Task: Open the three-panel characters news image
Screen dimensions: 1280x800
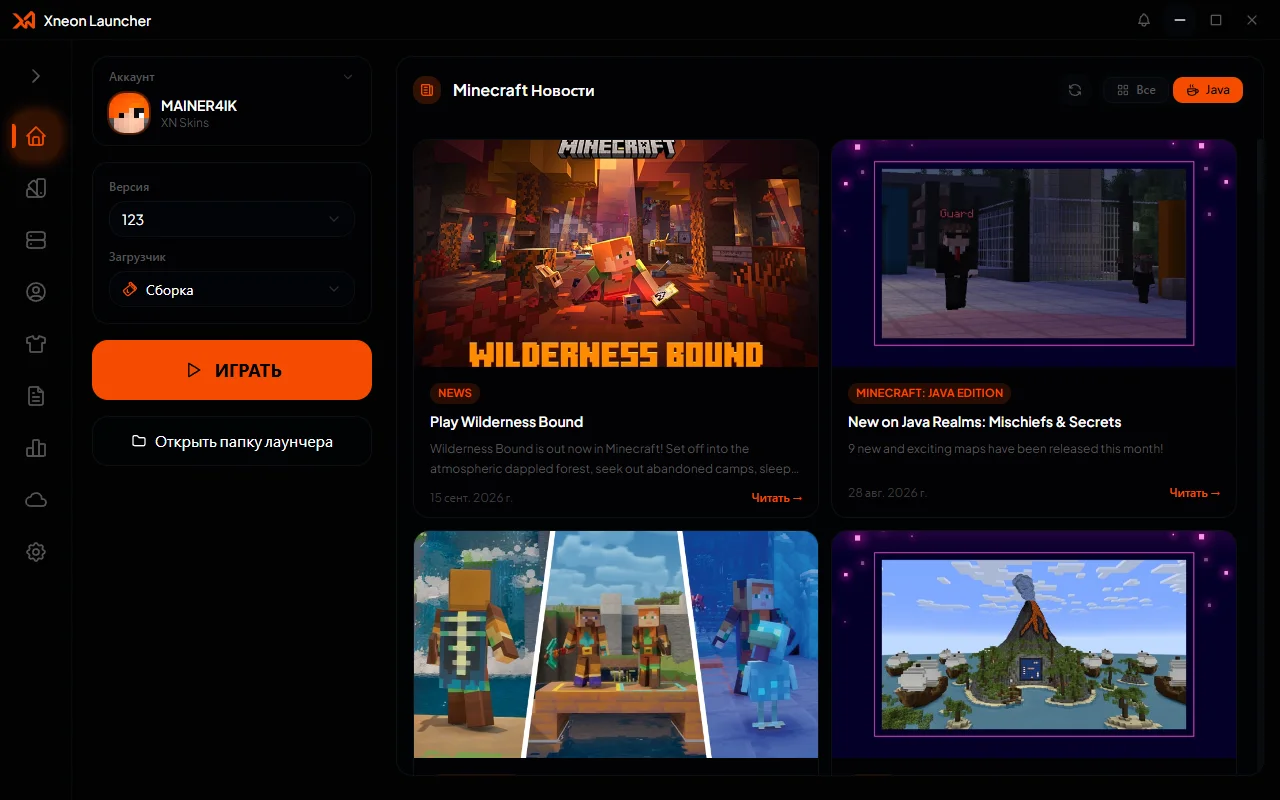Action: (616, 645)
